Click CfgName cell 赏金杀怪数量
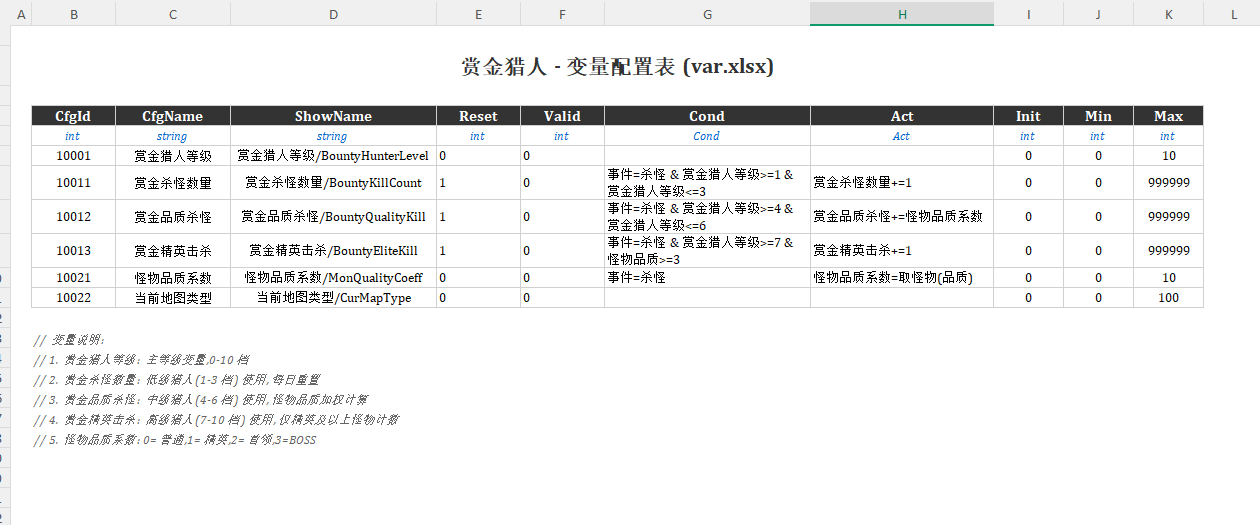This screenshot has width=1260, height=525. [x=173, y=183]
